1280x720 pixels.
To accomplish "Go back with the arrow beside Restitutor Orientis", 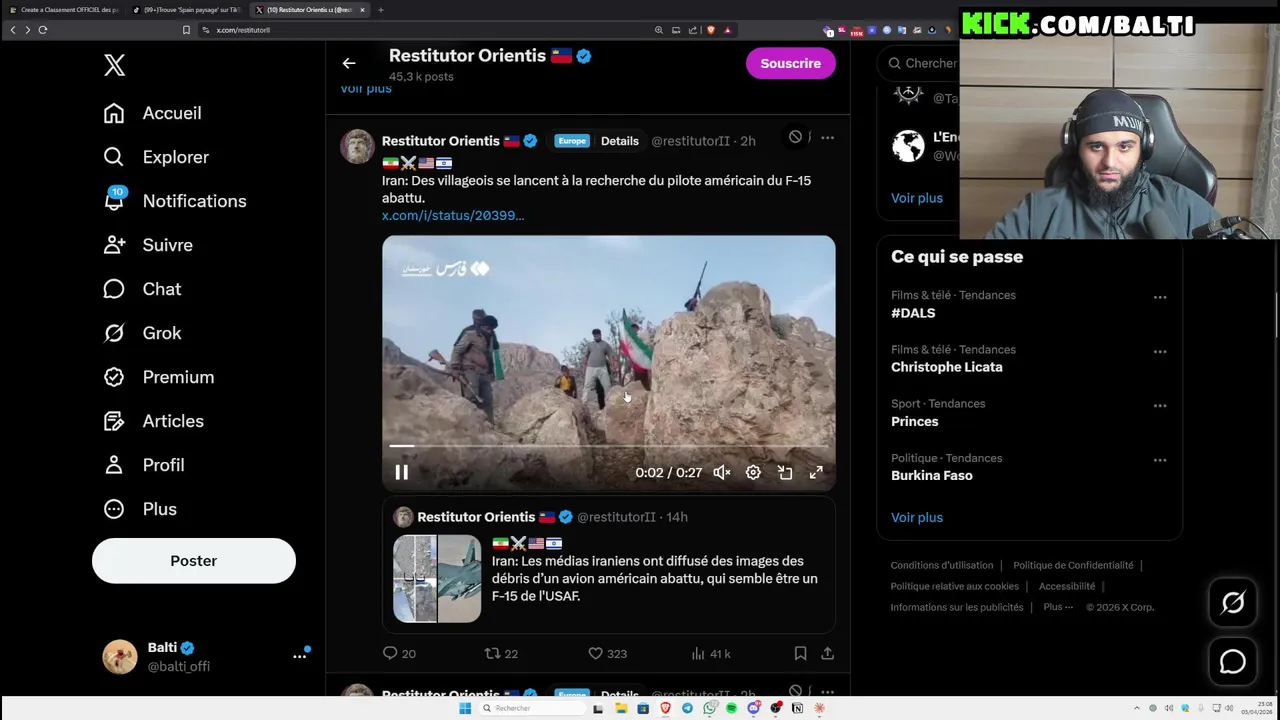I will coord(349,63).
